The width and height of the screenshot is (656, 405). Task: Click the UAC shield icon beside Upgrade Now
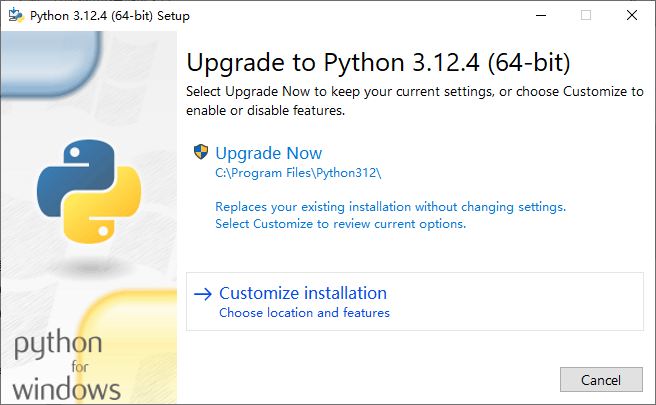[201, 153]
